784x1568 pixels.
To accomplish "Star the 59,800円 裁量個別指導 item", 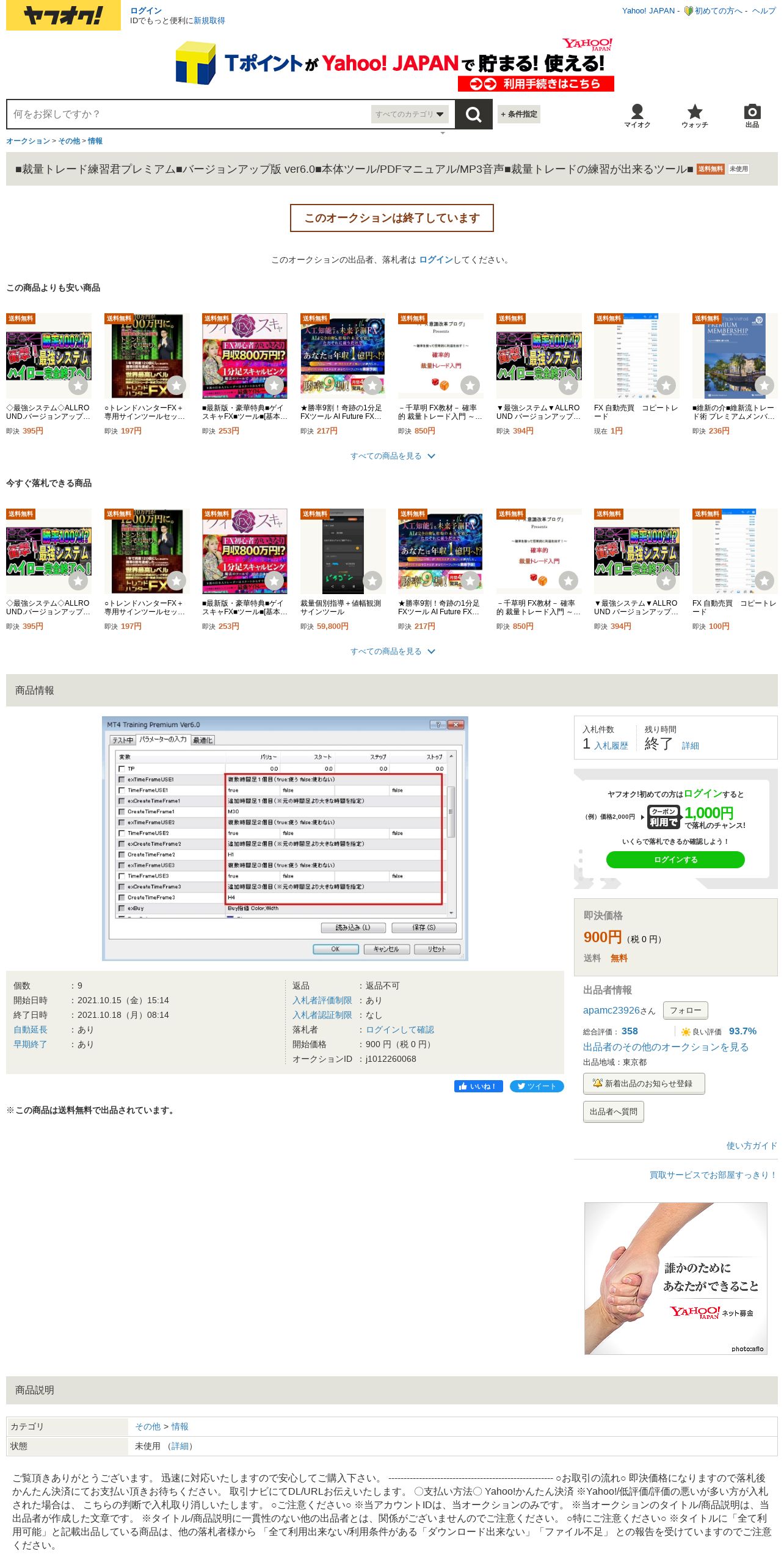I will point(372,581).
